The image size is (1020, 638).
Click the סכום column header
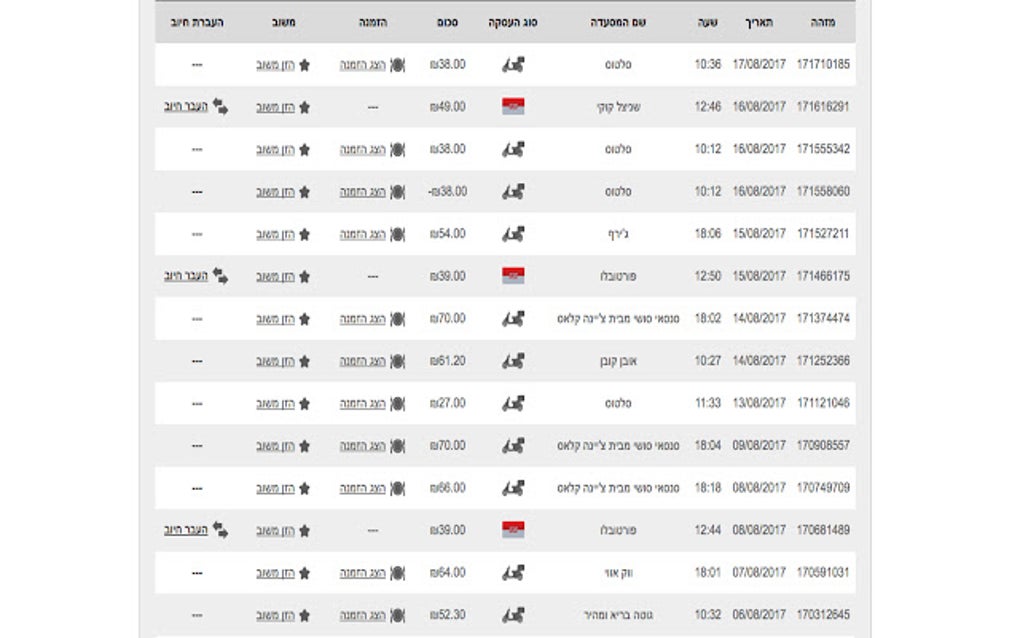[450, 22]
